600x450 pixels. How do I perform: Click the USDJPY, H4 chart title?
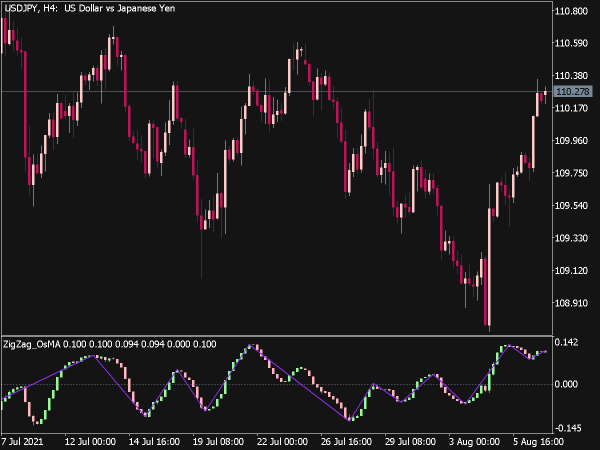click(90, 8)
